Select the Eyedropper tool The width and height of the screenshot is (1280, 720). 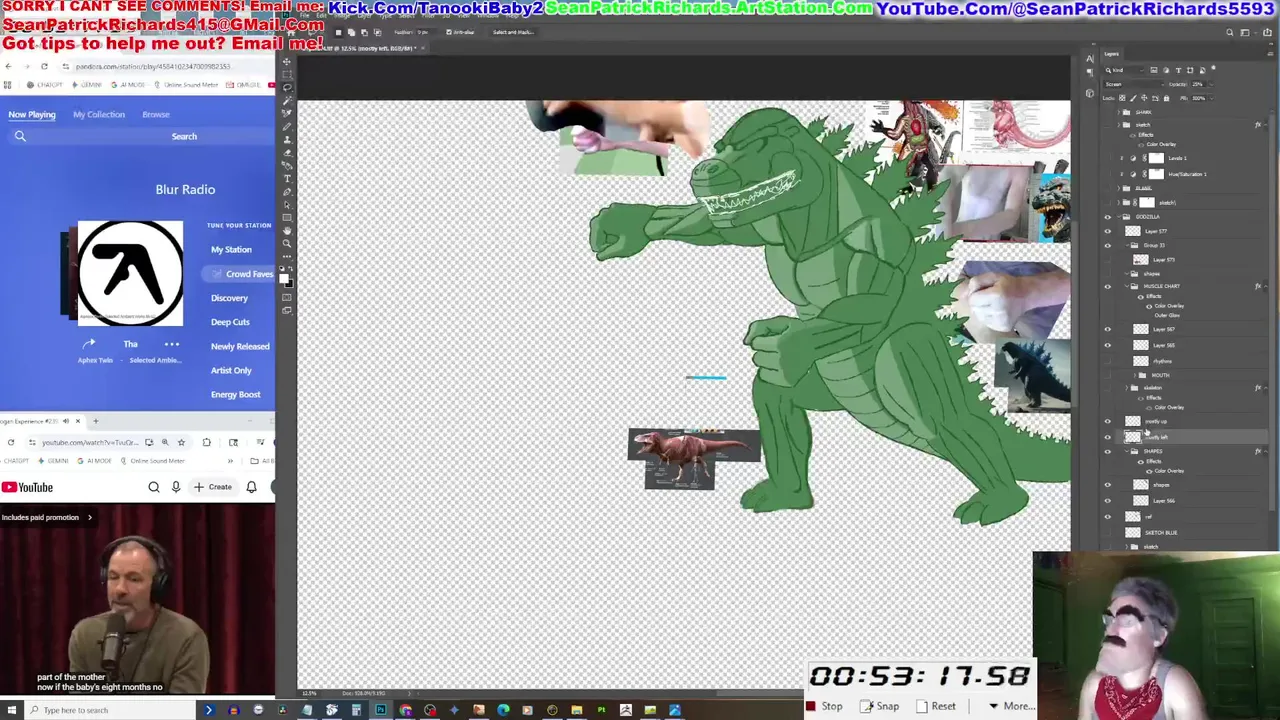(x=287, y=114)
